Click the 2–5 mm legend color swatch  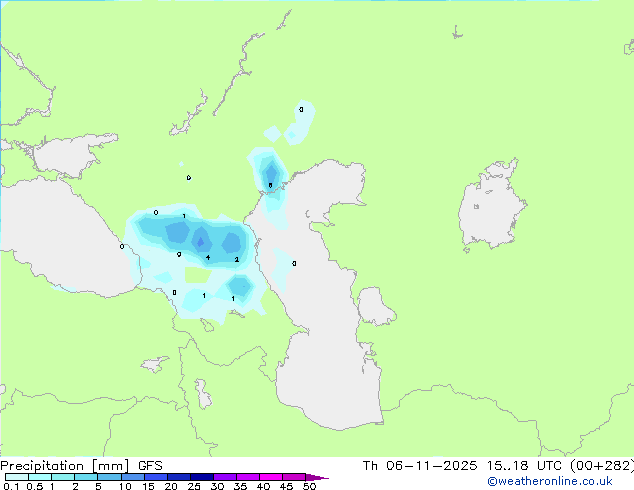[86, 477]
